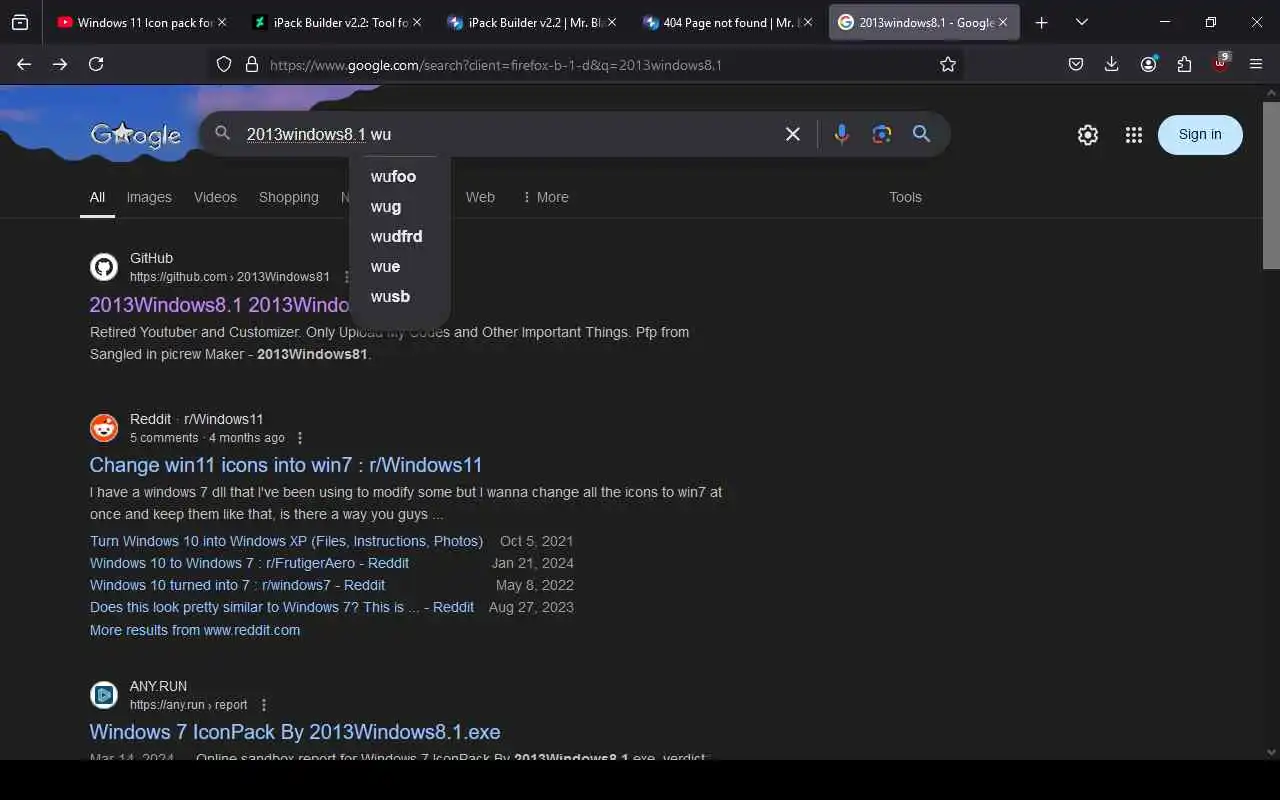The image size is (1280, 800).
Task: Click the scrollbar down arrow
Action: (x=1271, y=752)
